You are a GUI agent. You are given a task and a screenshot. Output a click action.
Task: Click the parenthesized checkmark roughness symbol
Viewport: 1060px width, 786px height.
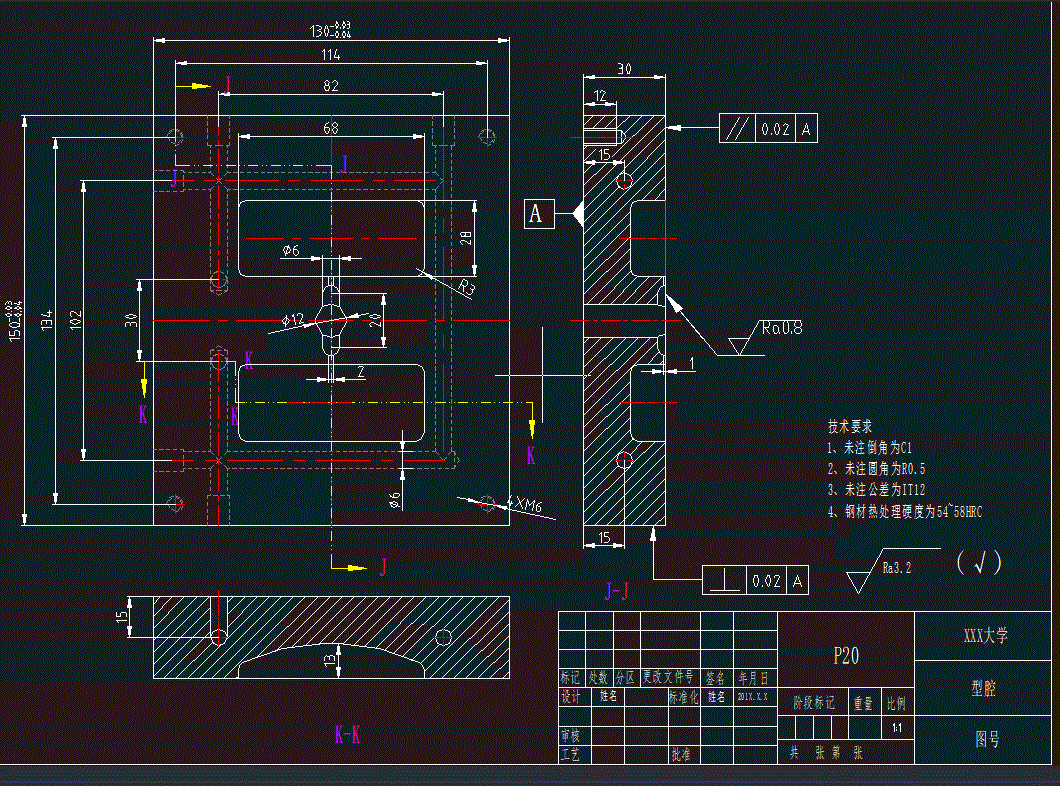click(x=980, y=562)
